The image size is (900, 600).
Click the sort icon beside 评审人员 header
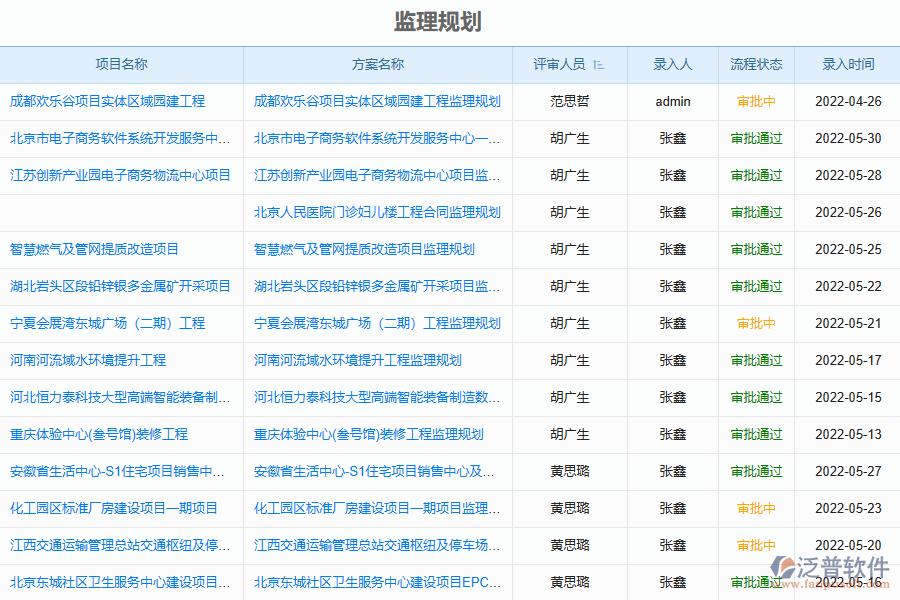point(599,65)
